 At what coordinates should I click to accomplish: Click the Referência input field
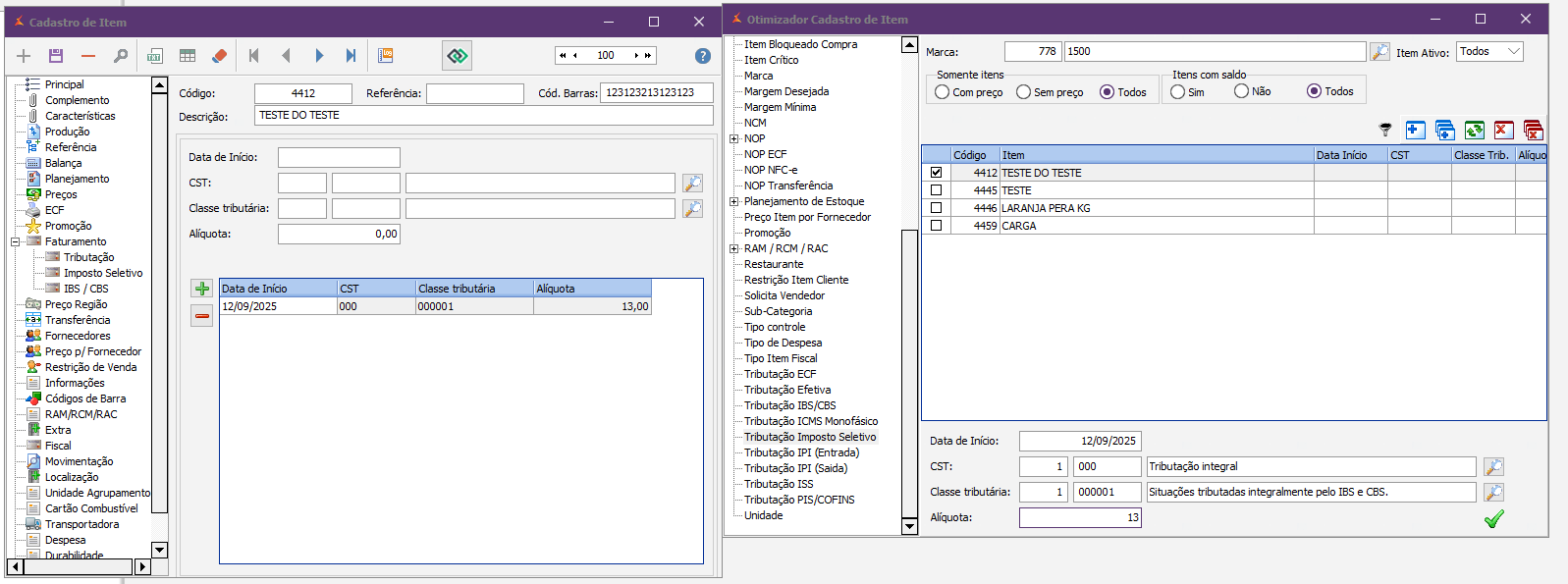click(x=475, y=93)
